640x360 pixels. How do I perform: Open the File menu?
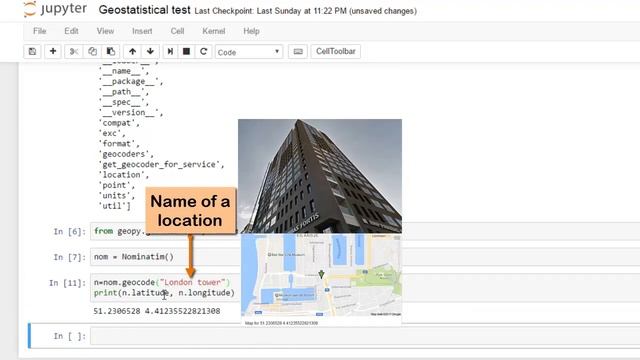[40, 31]
